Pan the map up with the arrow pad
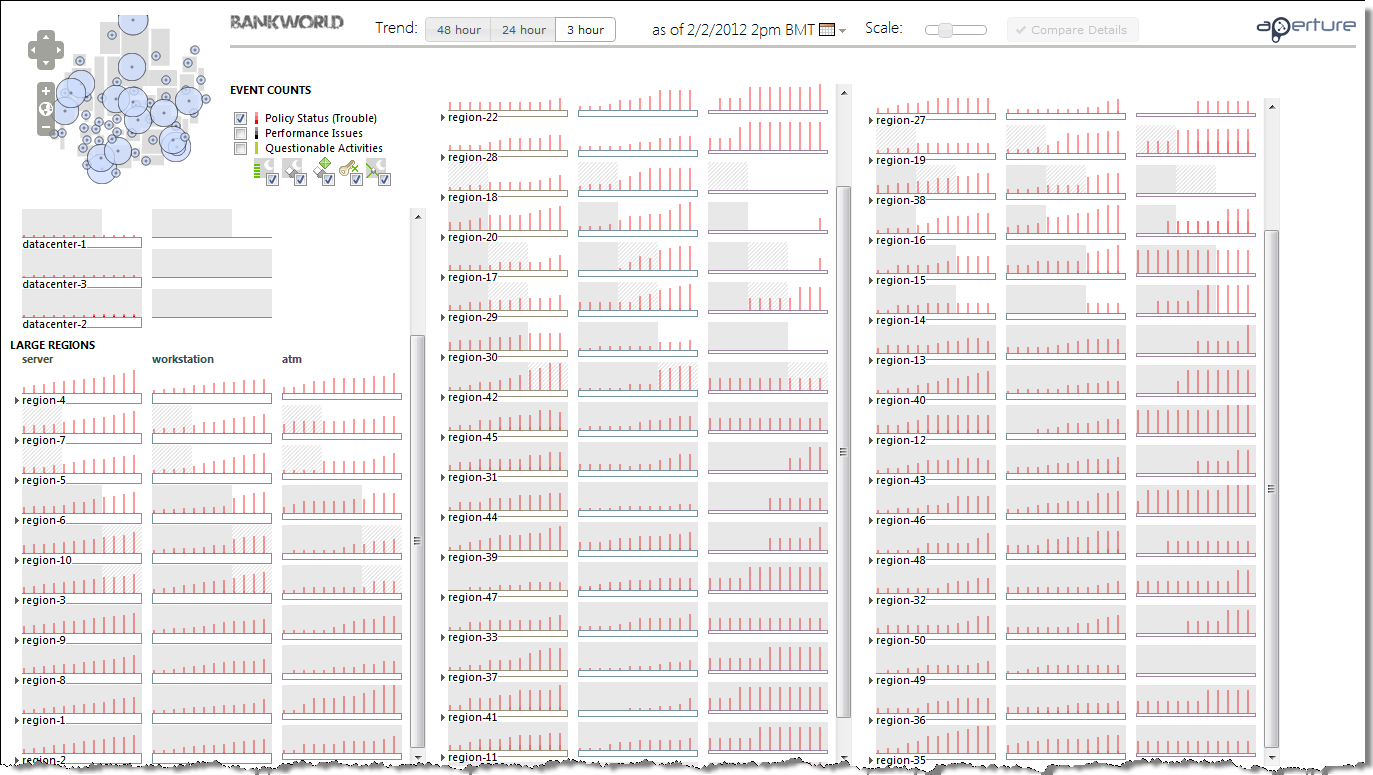The width and height of the screenshot is (1373, 775). pyautogui.click(x=46, y=37)
